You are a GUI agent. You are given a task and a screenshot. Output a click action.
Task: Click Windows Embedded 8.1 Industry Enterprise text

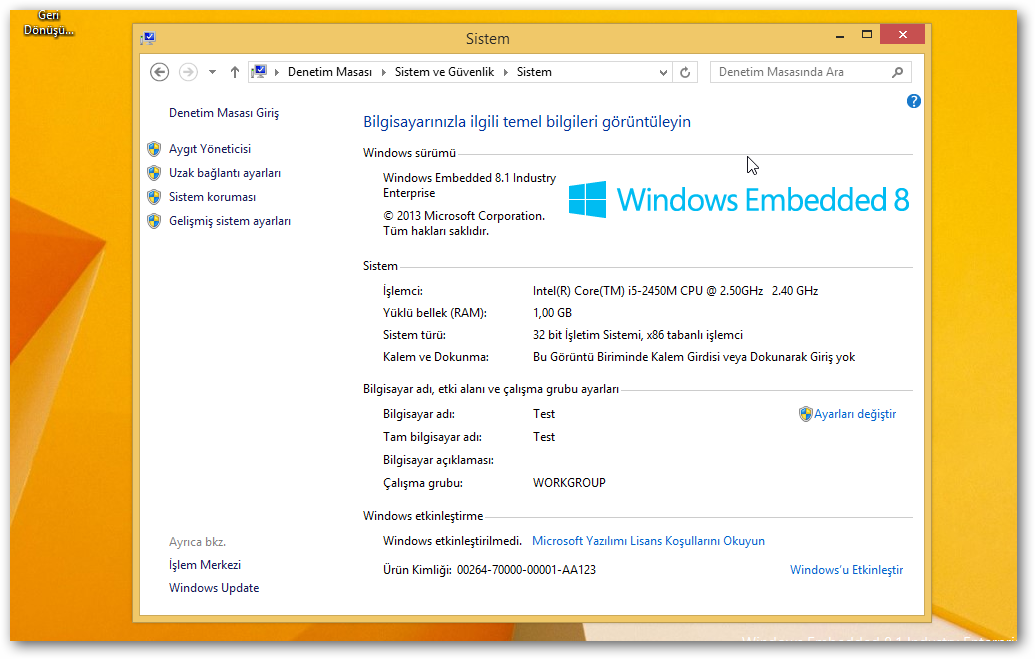pyautogui.click(x=469, y=186)
